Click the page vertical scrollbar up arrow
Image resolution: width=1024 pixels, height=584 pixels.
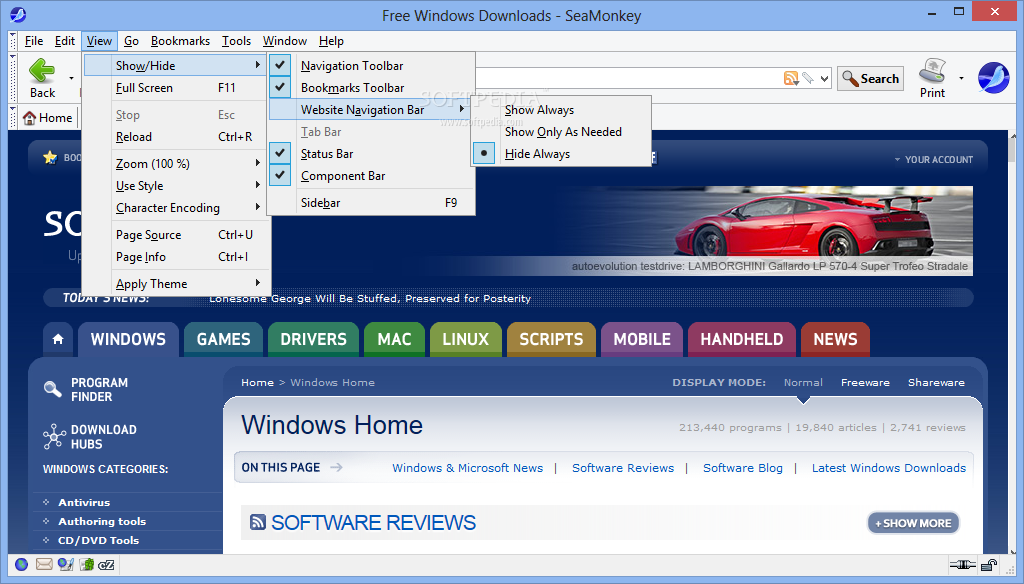1013,136
